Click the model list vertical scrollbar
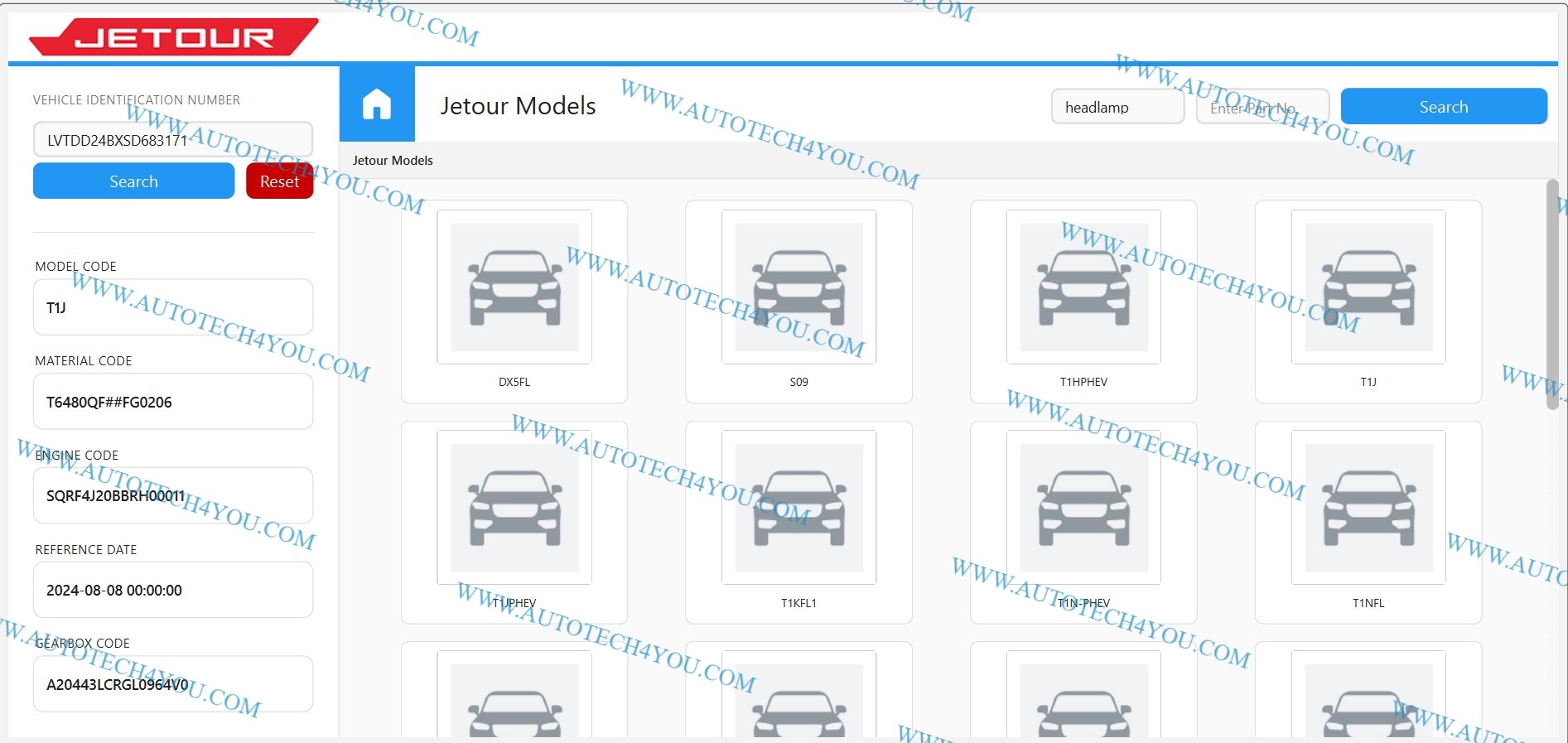The image size is (1568, 743). (1551, 294)
